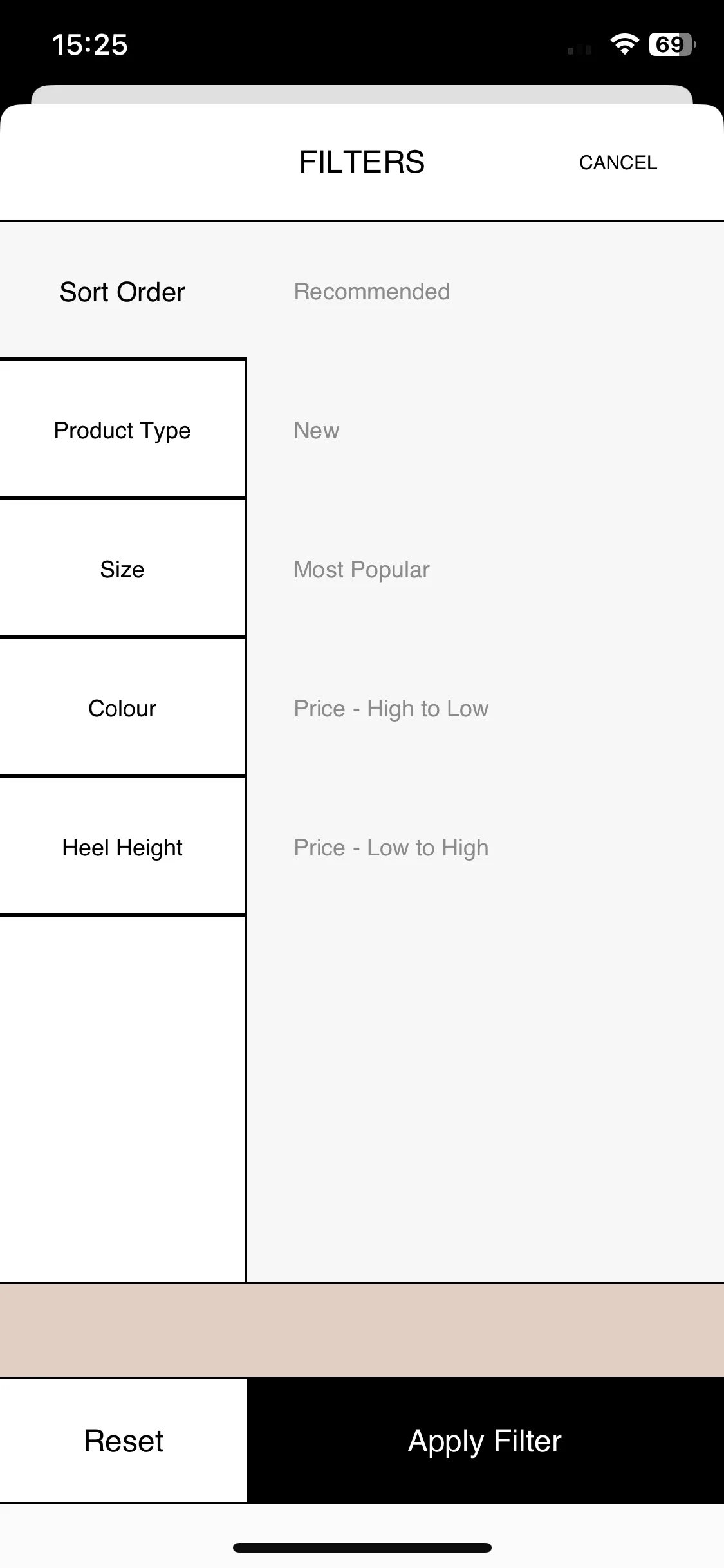The width and height of the screenshot is (724, 1568).
Task: Tap the battery indicator showing 69
Action: (x=672, y=44)
